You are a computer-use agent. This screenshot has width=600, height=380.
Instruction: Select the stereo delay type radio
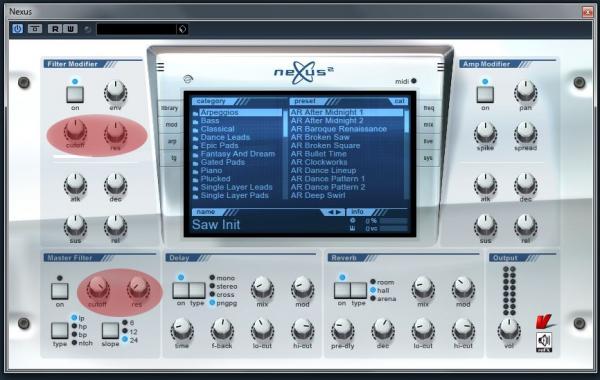[x=212, y=286]
